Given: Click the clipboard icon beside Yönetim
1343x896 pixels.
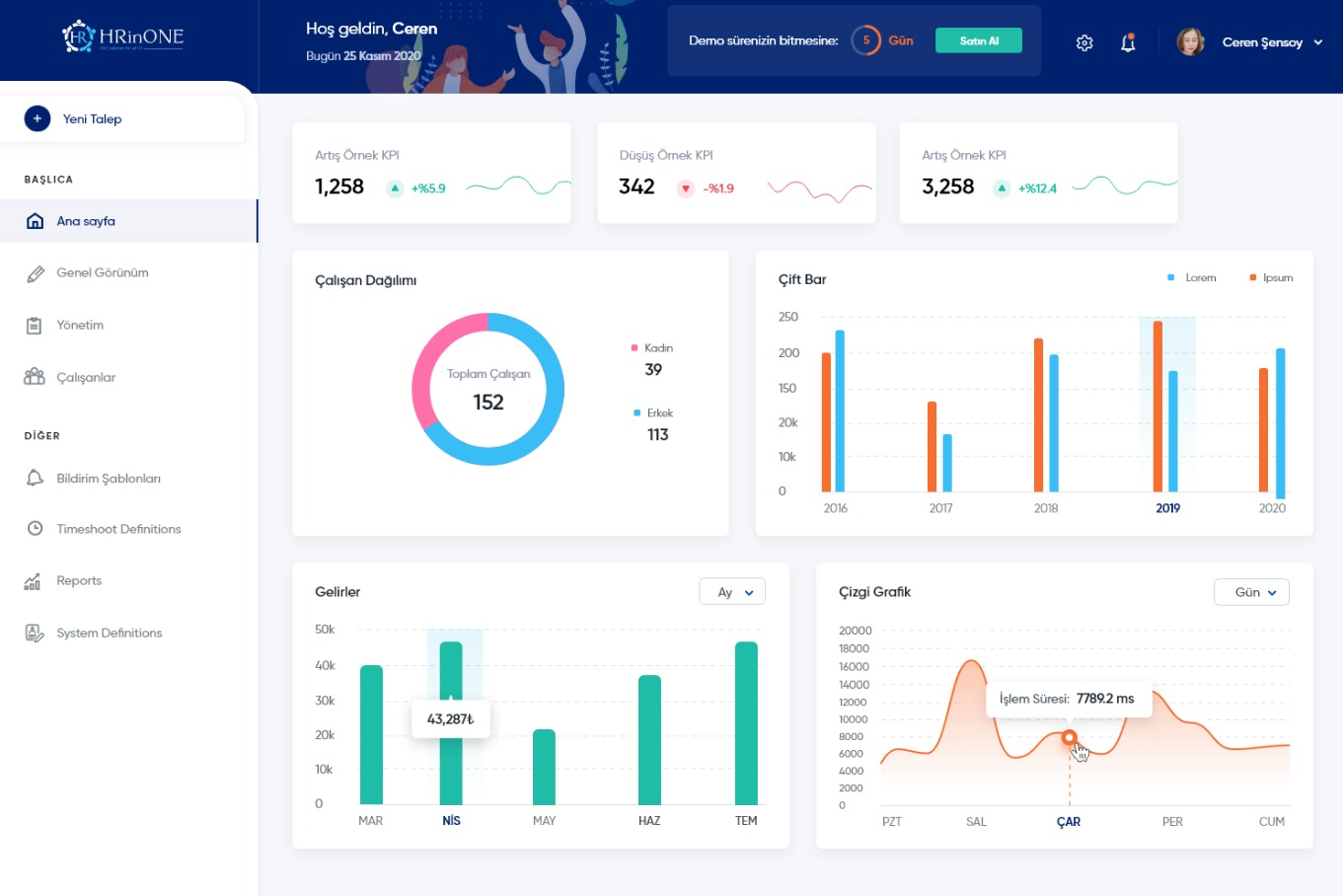Looking at the screenshot, I should [35, 326].
